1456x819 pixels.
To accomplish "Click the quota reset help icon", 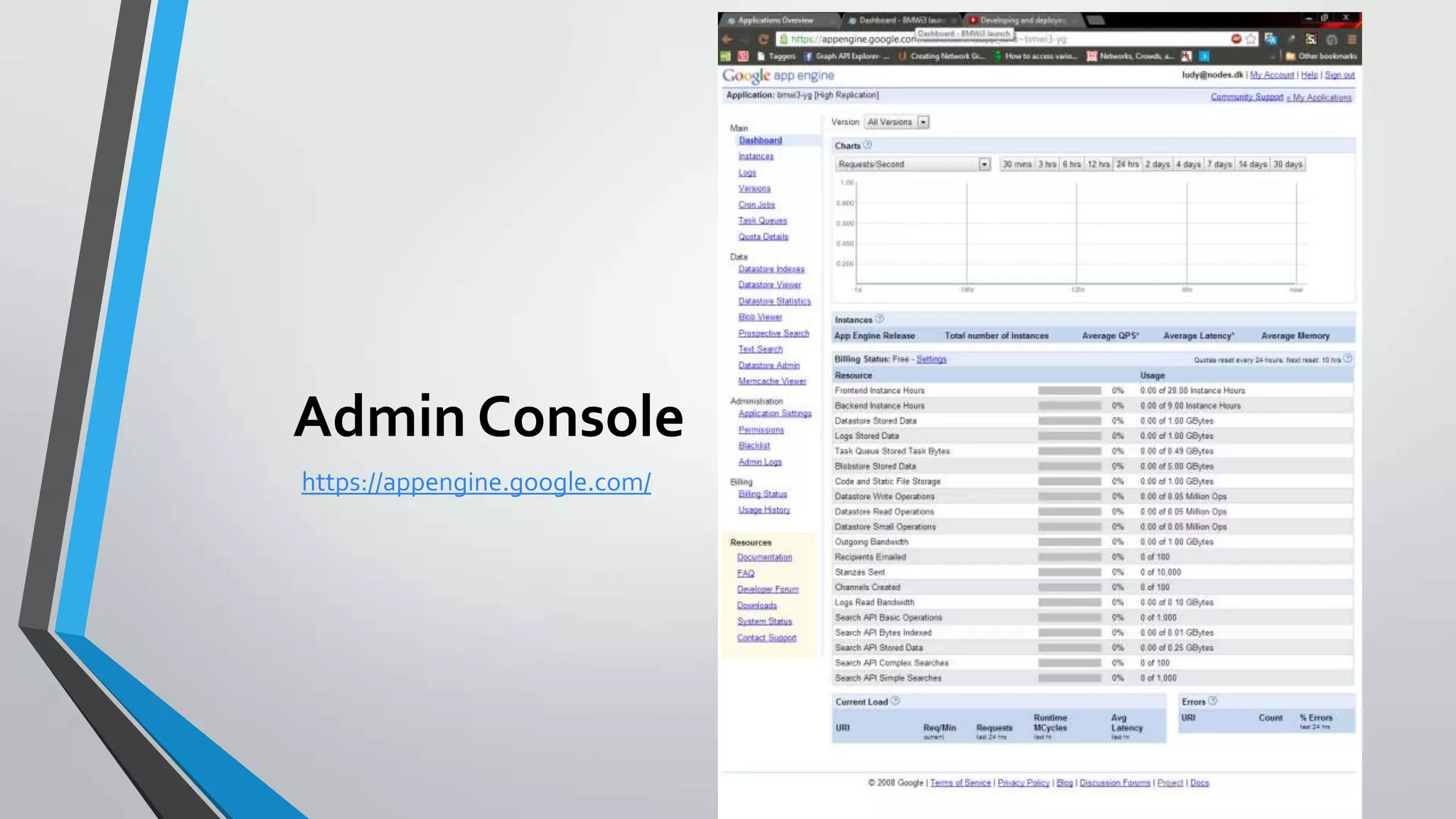I will point(1347,359).
